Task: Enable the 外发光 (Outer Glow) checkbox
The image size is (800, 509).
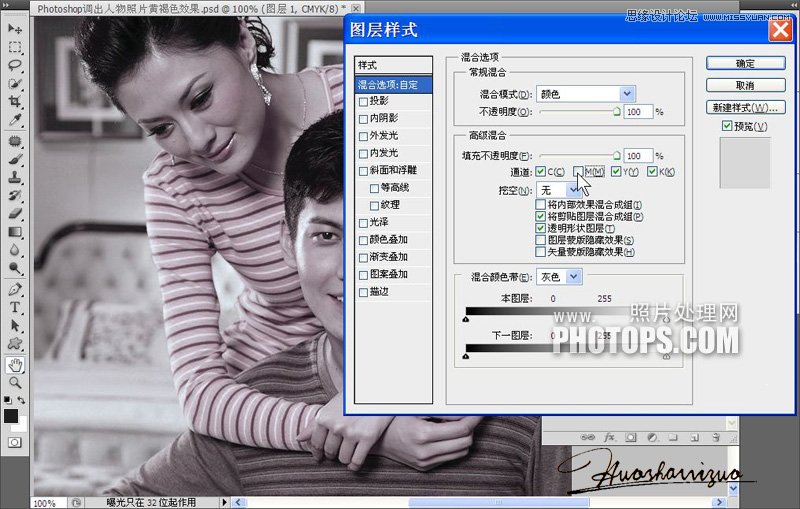Action: 363,136
